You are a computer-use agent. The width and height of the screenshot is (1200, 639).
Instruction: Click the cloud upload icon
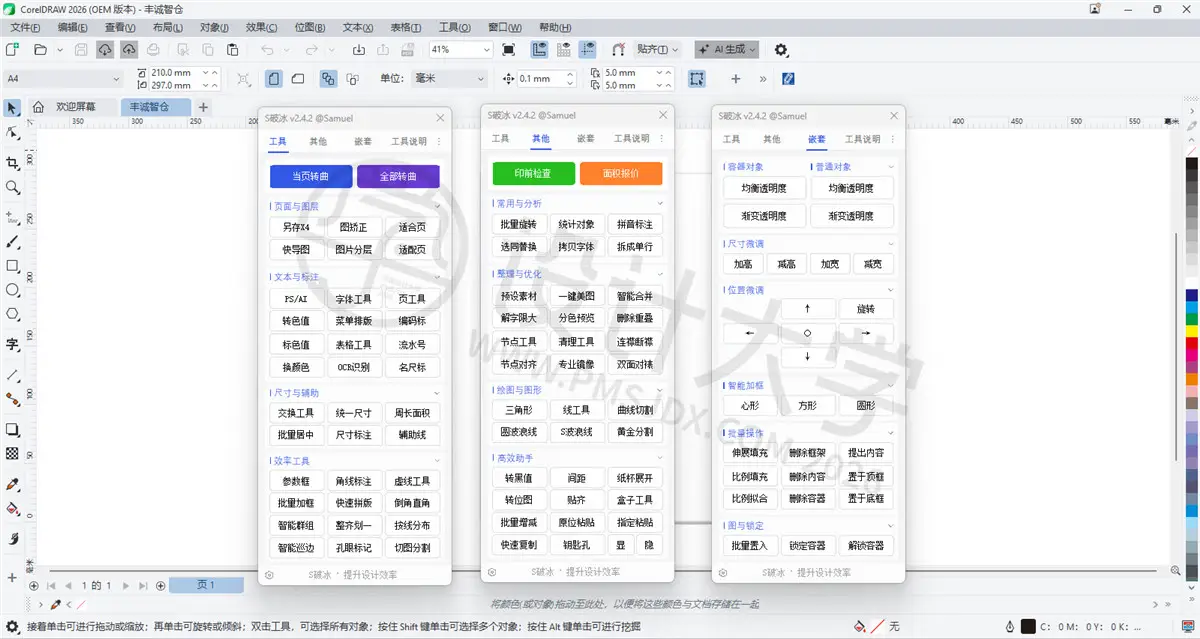coord(129,49)
